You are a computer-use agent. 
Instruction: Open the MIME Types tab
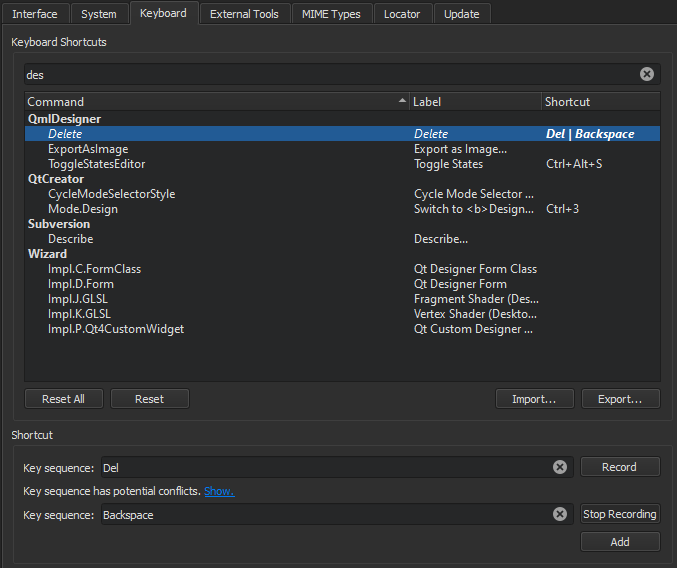tap(333, 14)
